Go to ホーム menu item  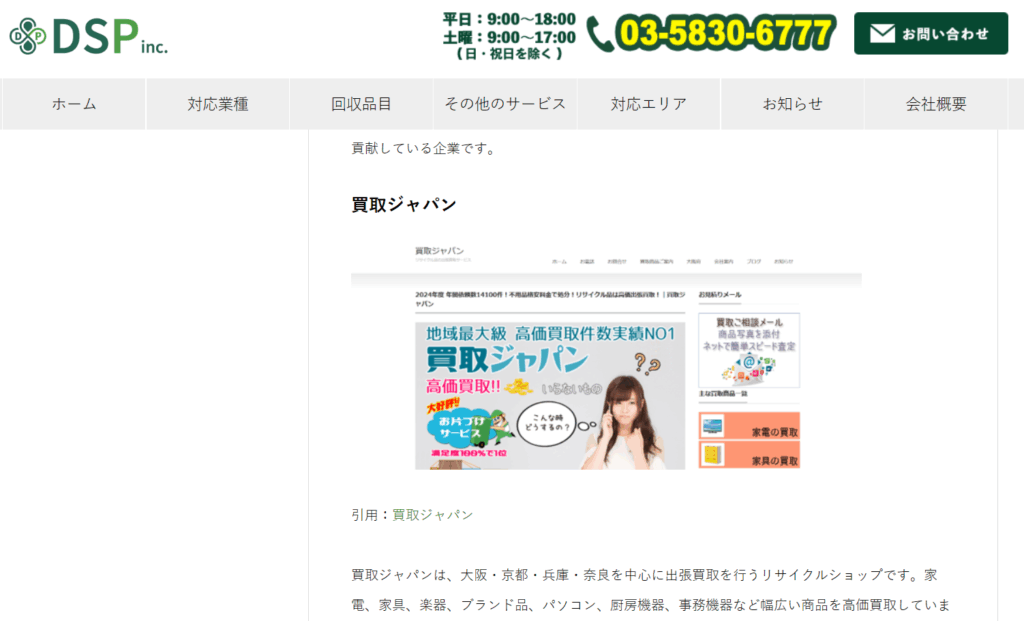click(74, 104)
